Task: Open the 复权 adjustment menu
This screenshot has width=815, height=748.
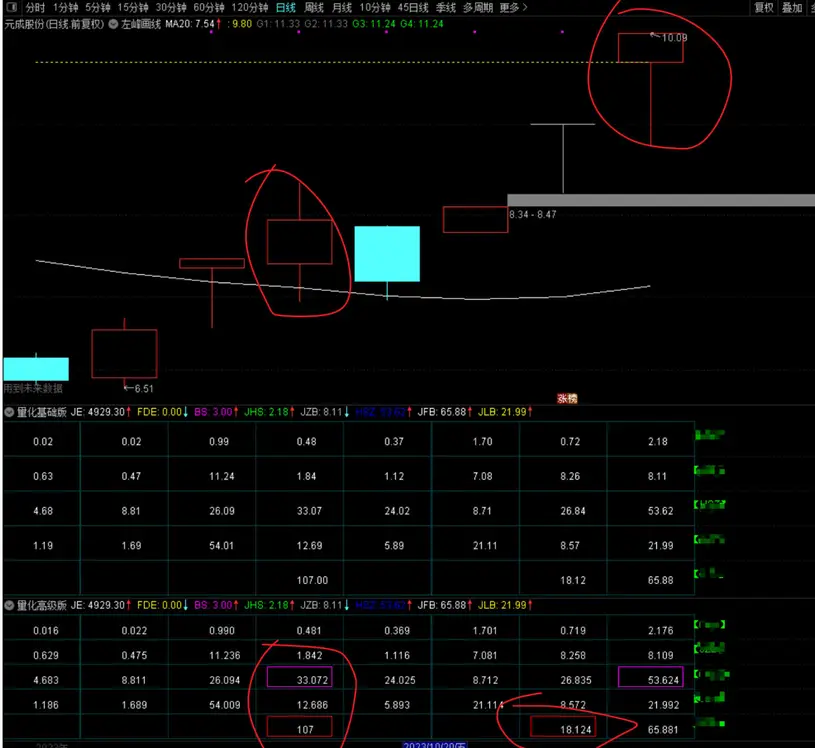Action: click(x=764, y=7)
